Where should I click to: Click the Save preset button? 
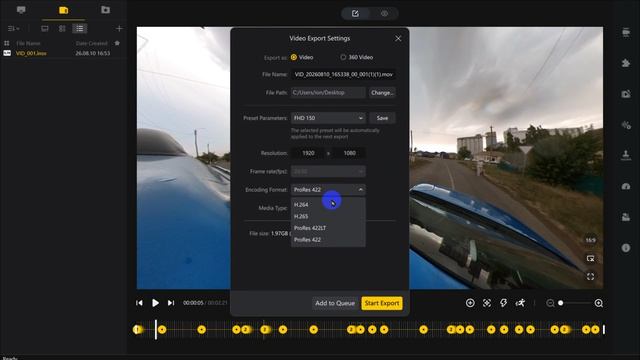point(382,118)
